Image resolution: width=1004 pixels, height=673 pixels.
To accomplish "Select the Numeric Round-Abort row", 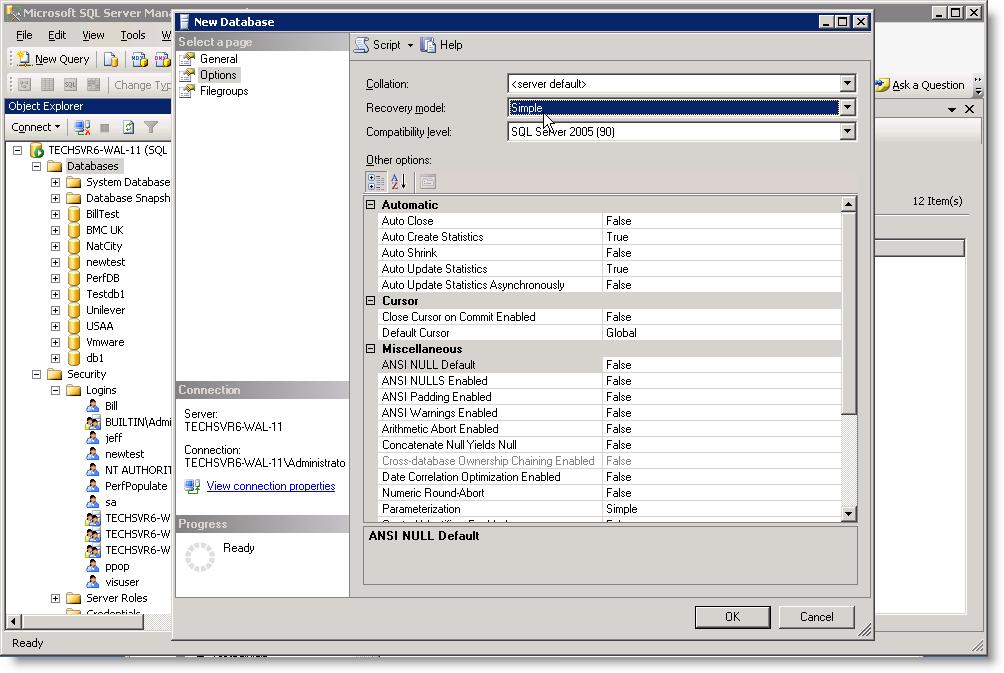I will [x=610, y=493].
